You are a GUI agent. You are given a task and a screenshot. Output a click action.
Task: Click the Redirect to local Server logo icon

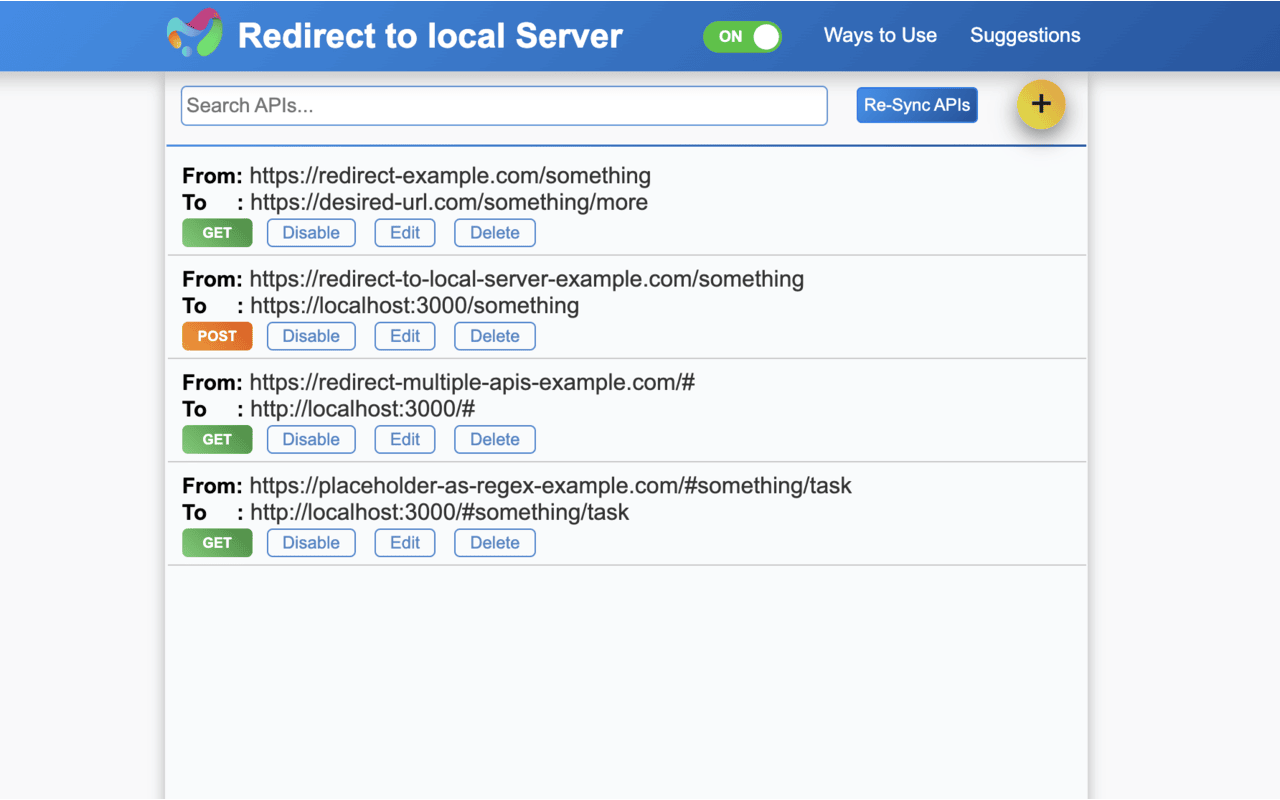194,35
